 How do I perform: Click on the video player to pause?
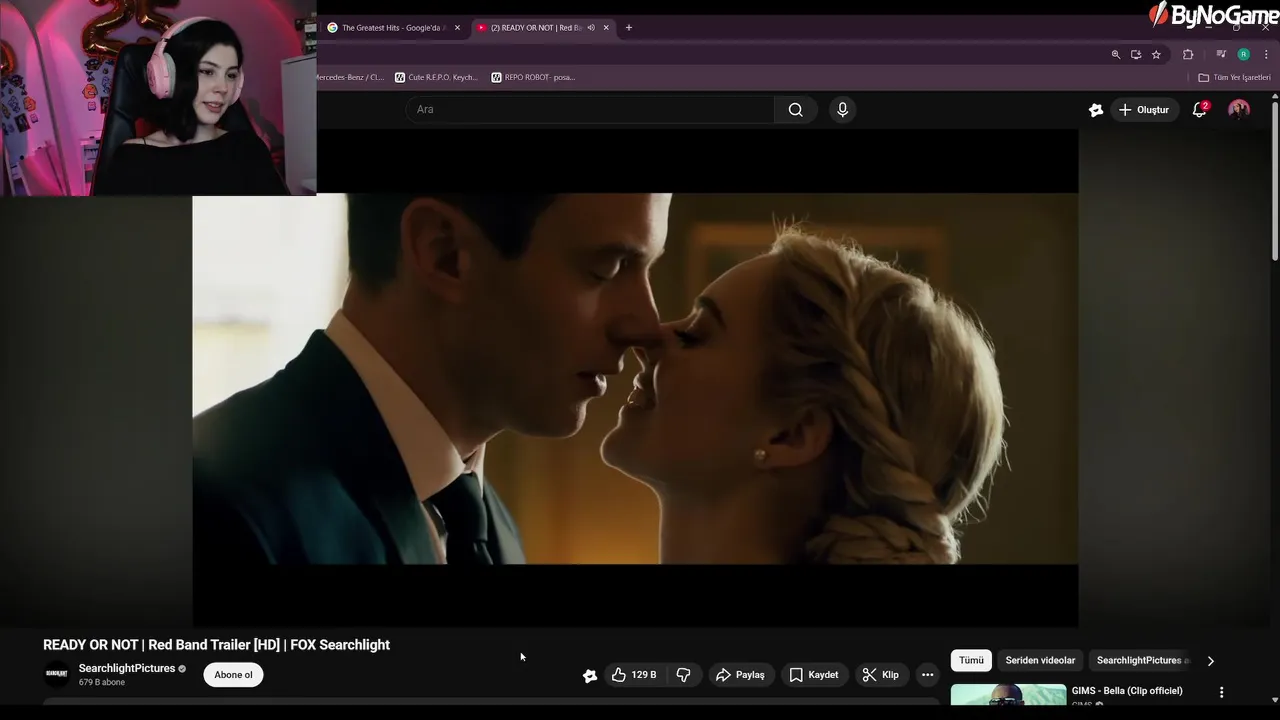635,379
